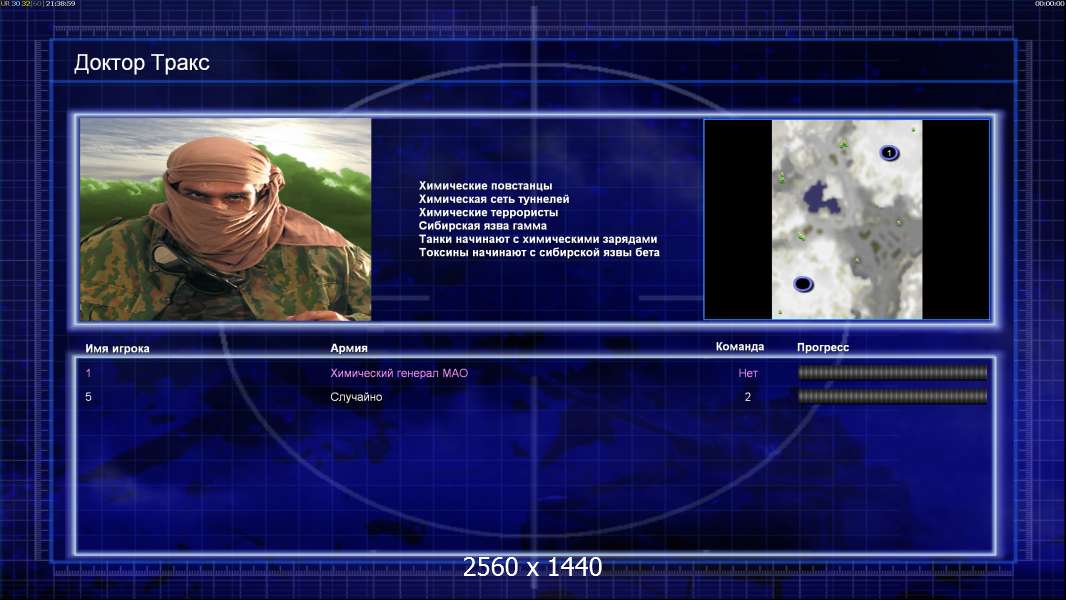Select the Доктор Тракс title heading
1066x600 pixels.
141,63
